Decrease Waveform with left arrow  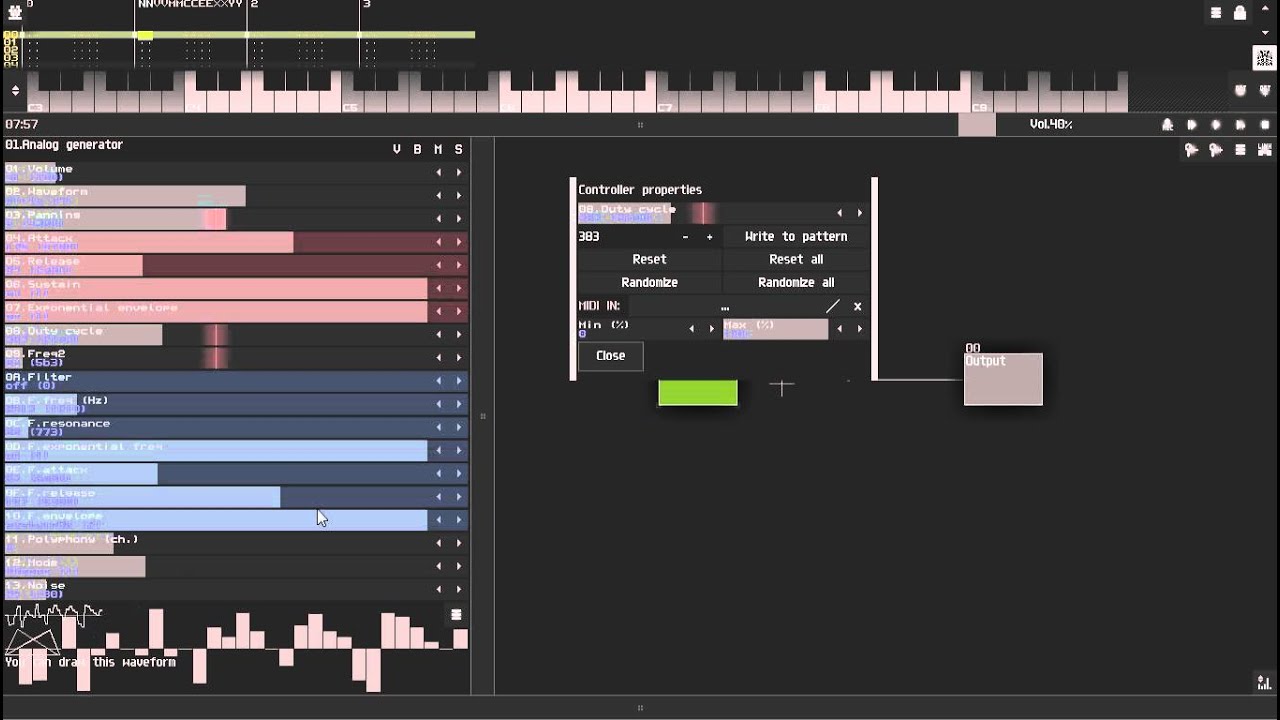click(438, 195)
